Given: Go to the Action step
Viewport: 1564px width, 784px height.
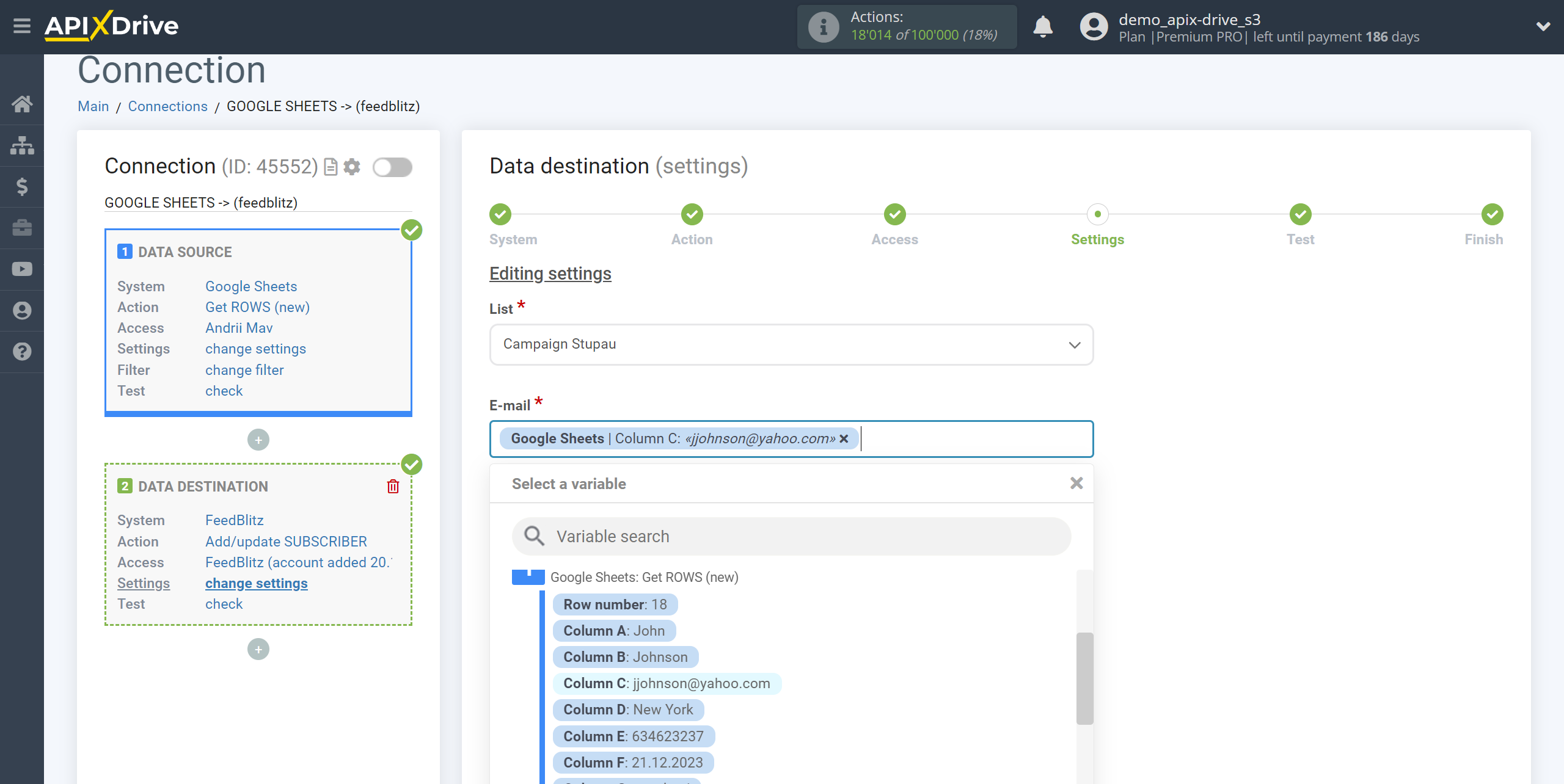Looking at the screenshot, I should click(x=692, y=214).
